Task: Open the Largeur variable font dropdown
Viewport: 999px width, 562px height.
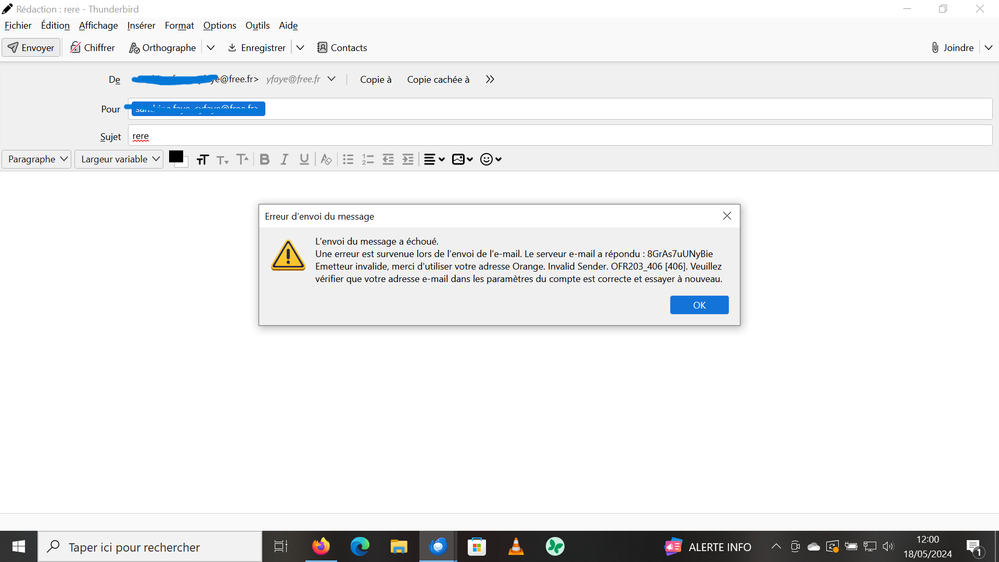Action: [x=119, y=159]
